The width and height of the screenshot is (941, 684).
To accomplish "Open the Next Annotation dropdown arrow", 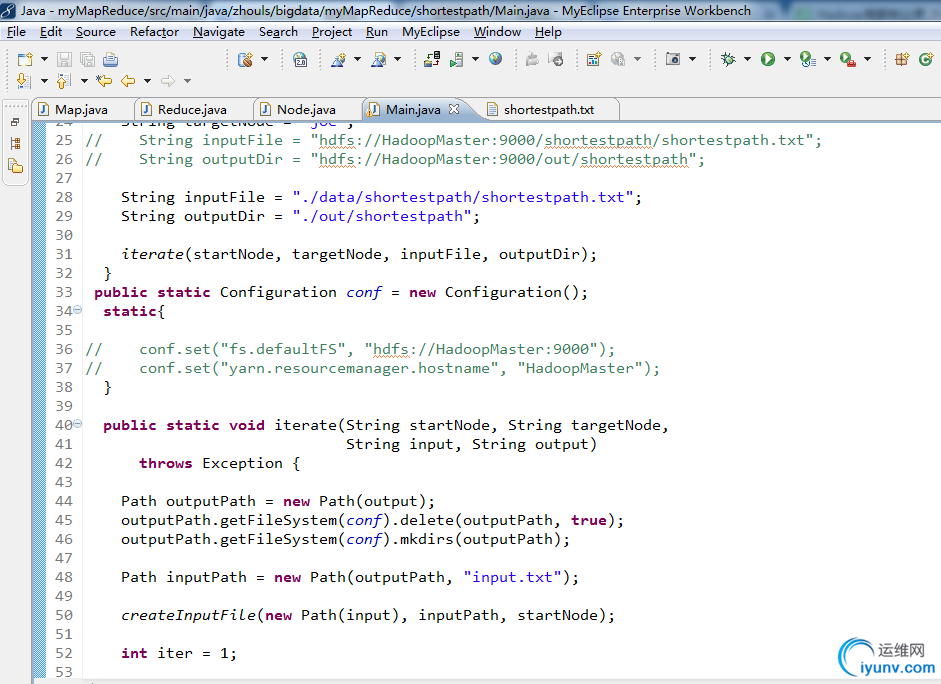I will point(44,80).
